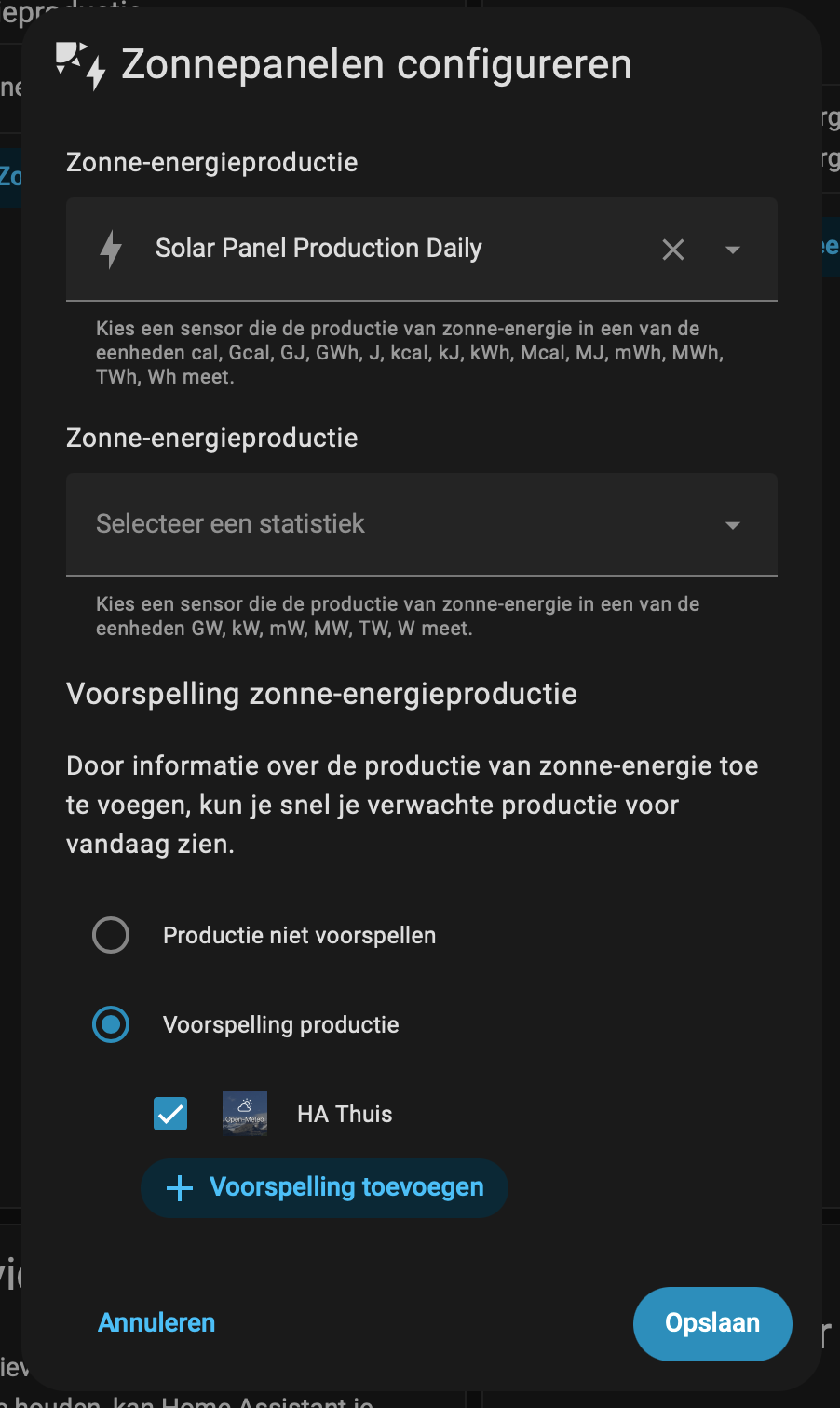Clear the Solar Panel Production Daily selection

tap(673, 250)
